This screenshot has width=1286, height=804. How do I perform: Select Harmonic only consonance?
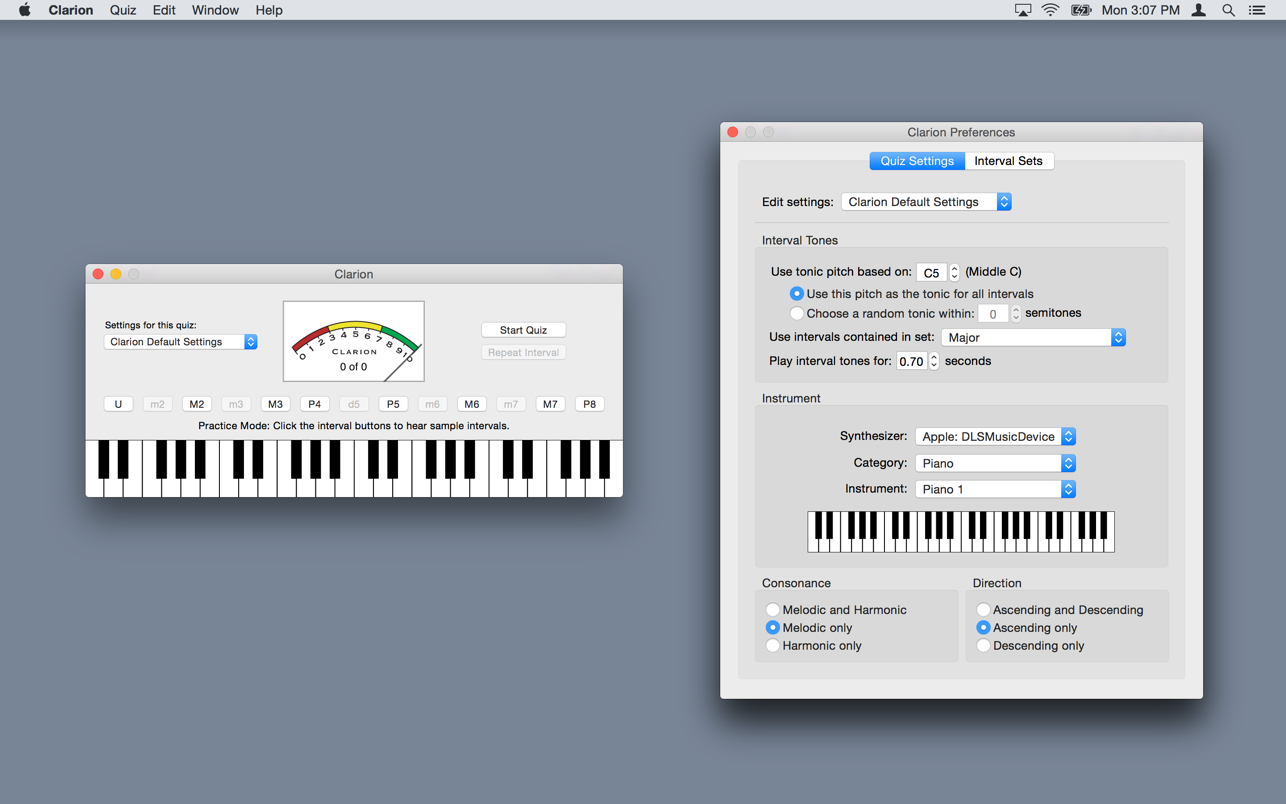[773, 646]
